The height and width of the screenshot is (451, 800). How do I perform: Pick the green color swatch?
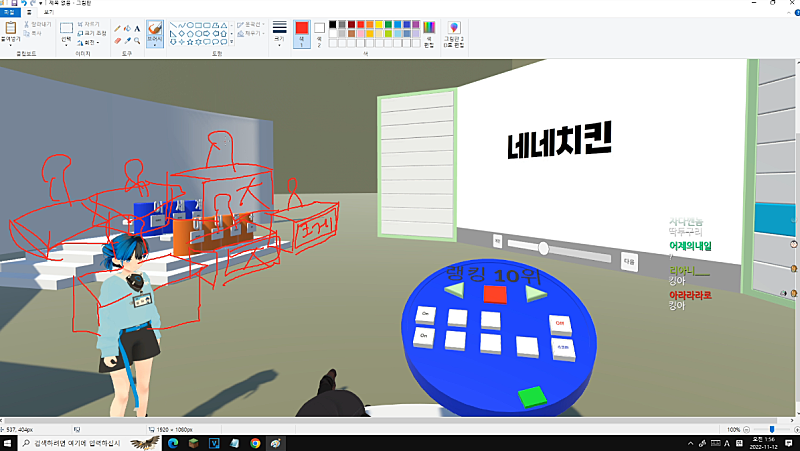pos(388,24)
